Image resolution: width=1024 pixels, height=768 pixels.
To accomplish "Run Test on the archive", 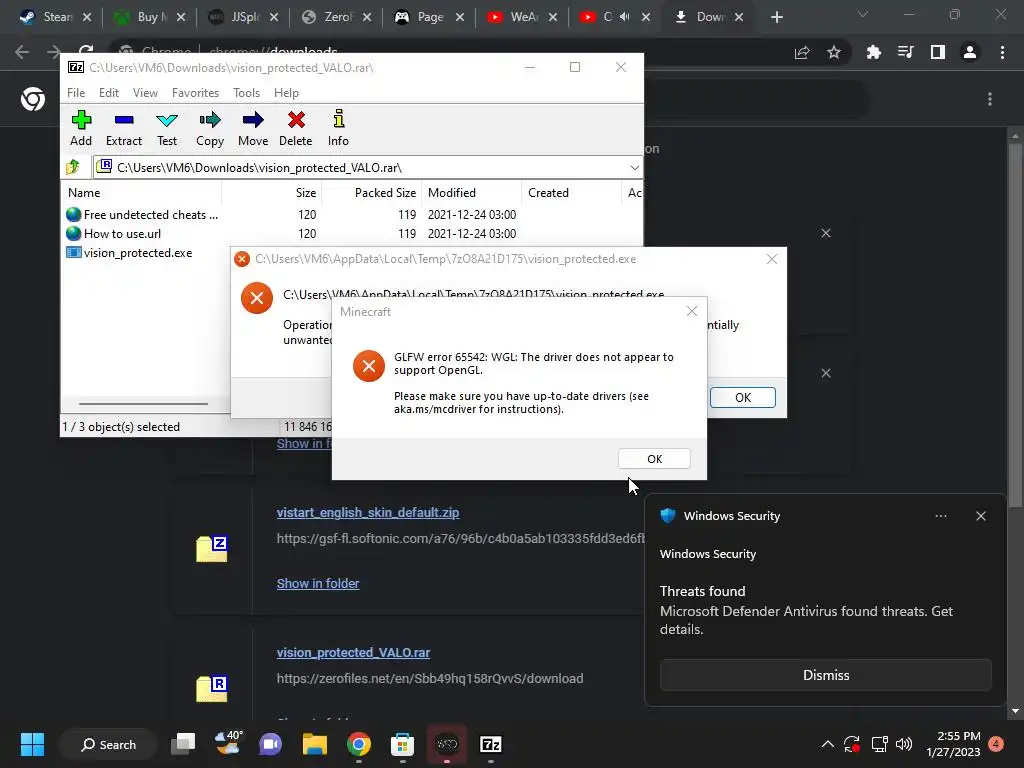I will (167, 128).
